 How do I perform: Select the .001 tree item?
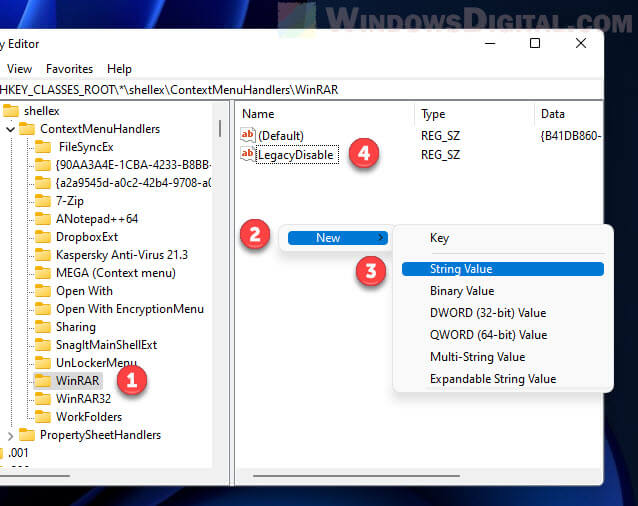click(18, 453)
